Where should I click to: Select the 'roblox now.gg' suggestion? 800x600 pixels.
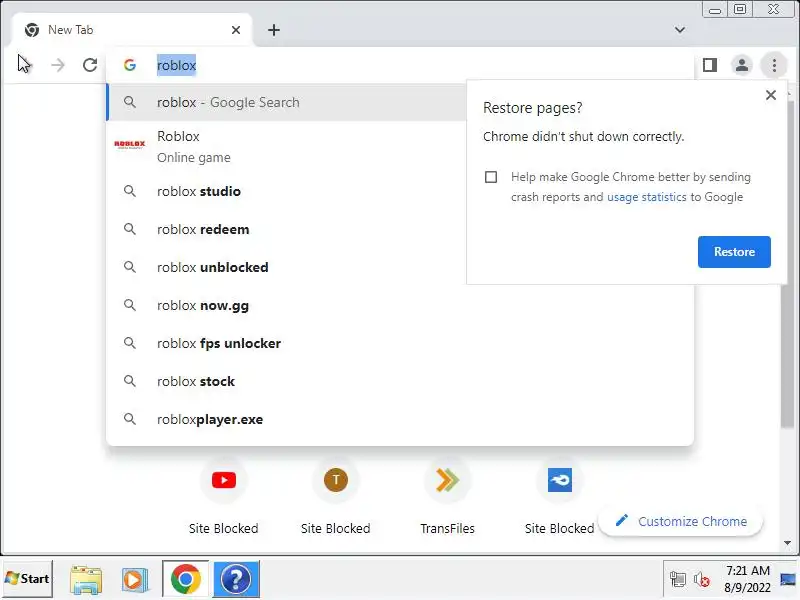click(x=400, y=306)
